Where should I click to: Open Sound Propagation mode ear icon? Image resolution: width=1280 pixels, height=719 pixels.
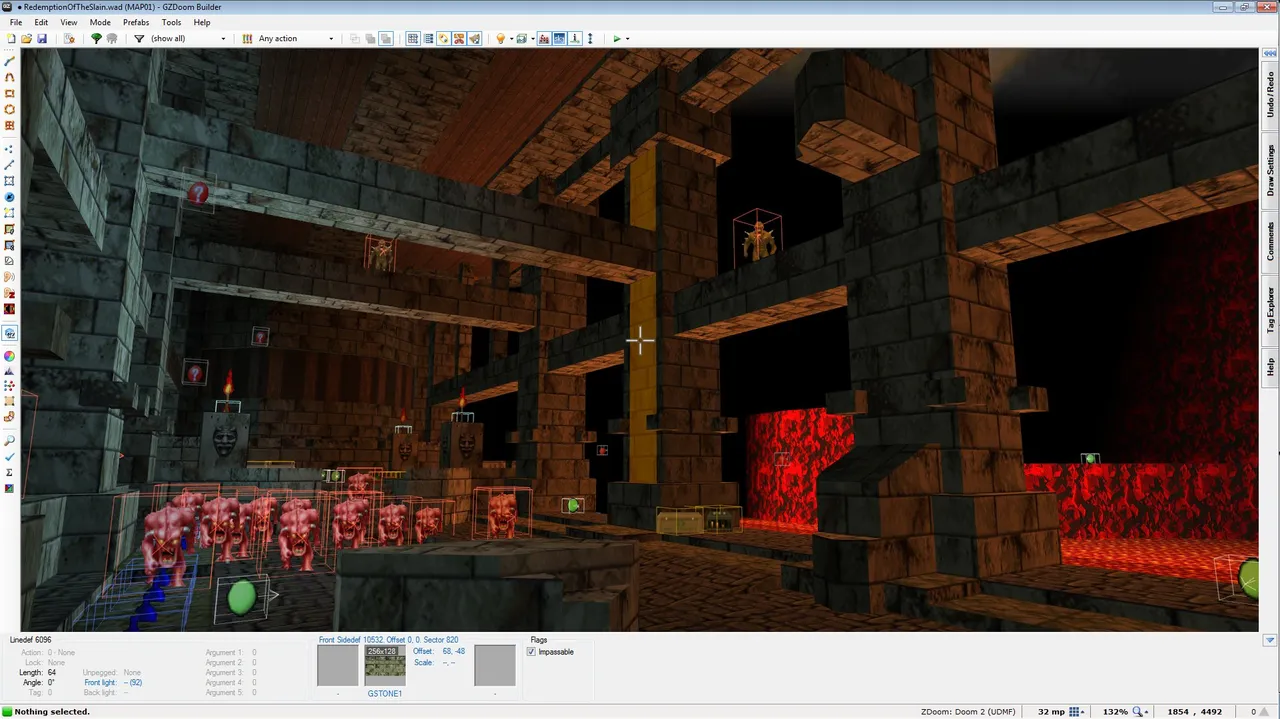click(10, 277)
